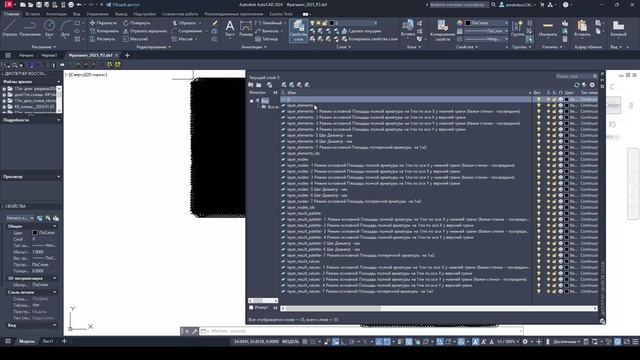Select the Круг circle tool

(x=49, y=29)
